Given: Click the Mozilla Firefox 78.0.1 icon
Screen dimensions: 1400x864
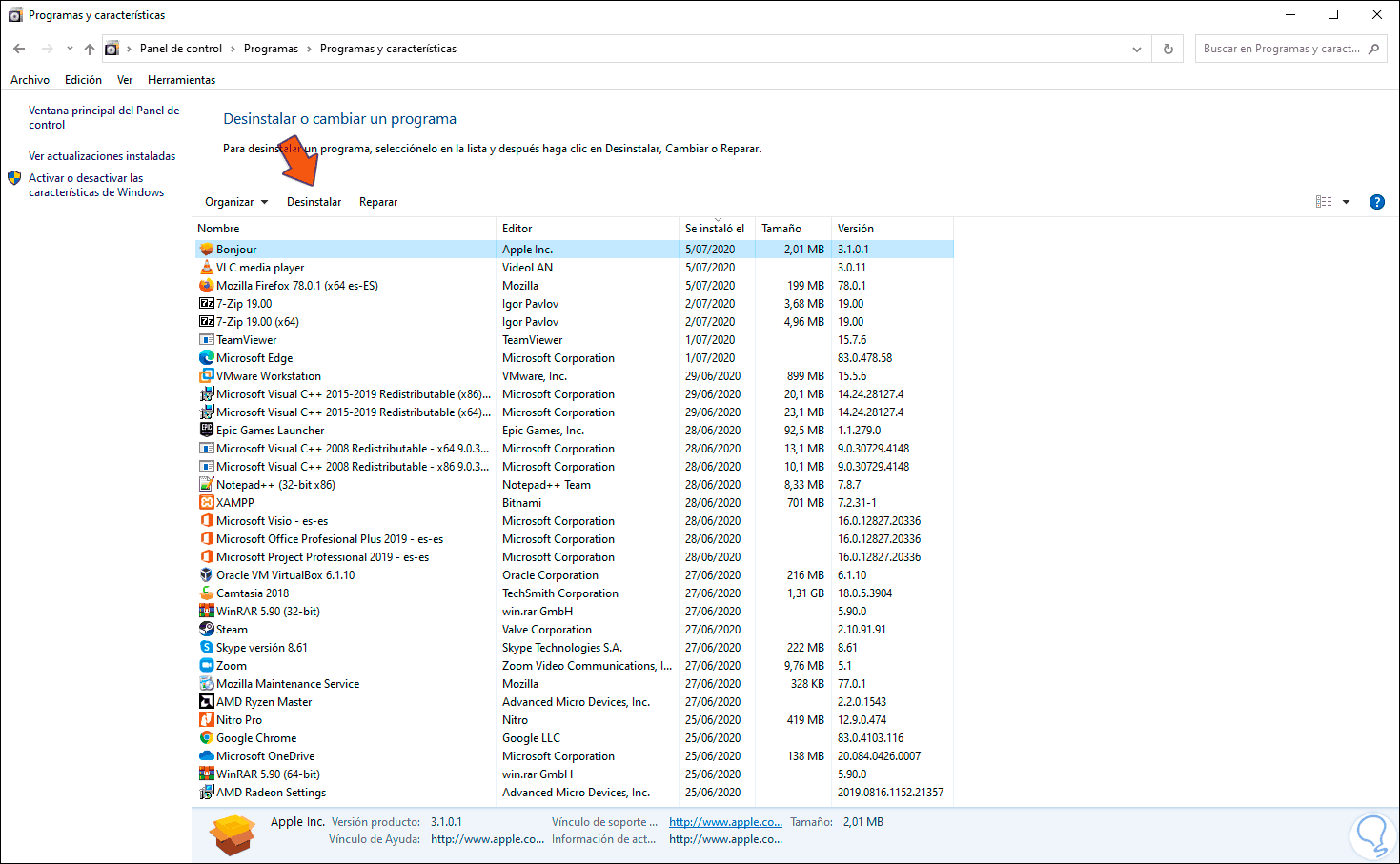Looking at the screenshot, I should click(x=206, y=286).
